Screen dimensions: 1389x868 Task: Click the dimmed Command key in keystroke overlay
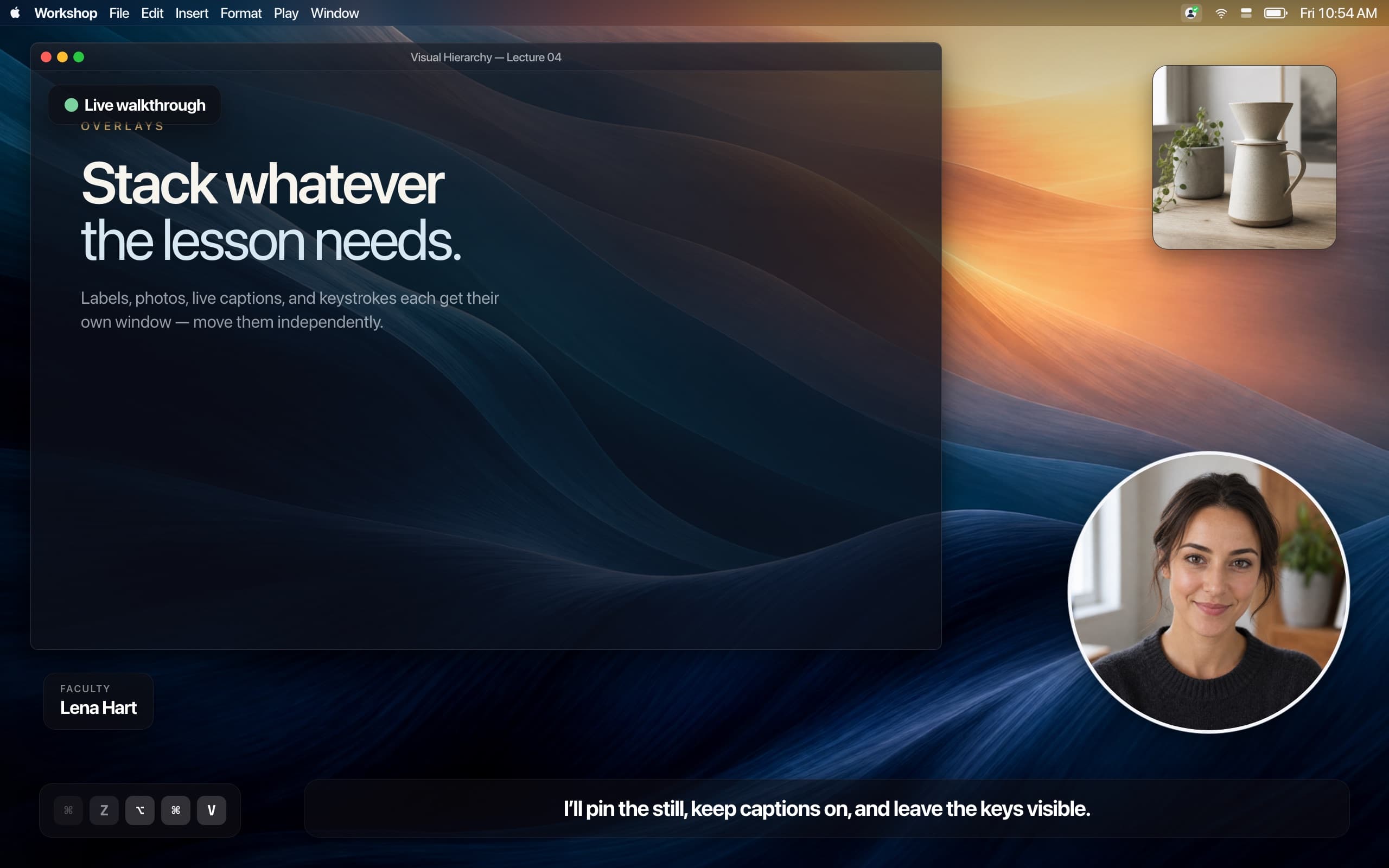point(68,810)
